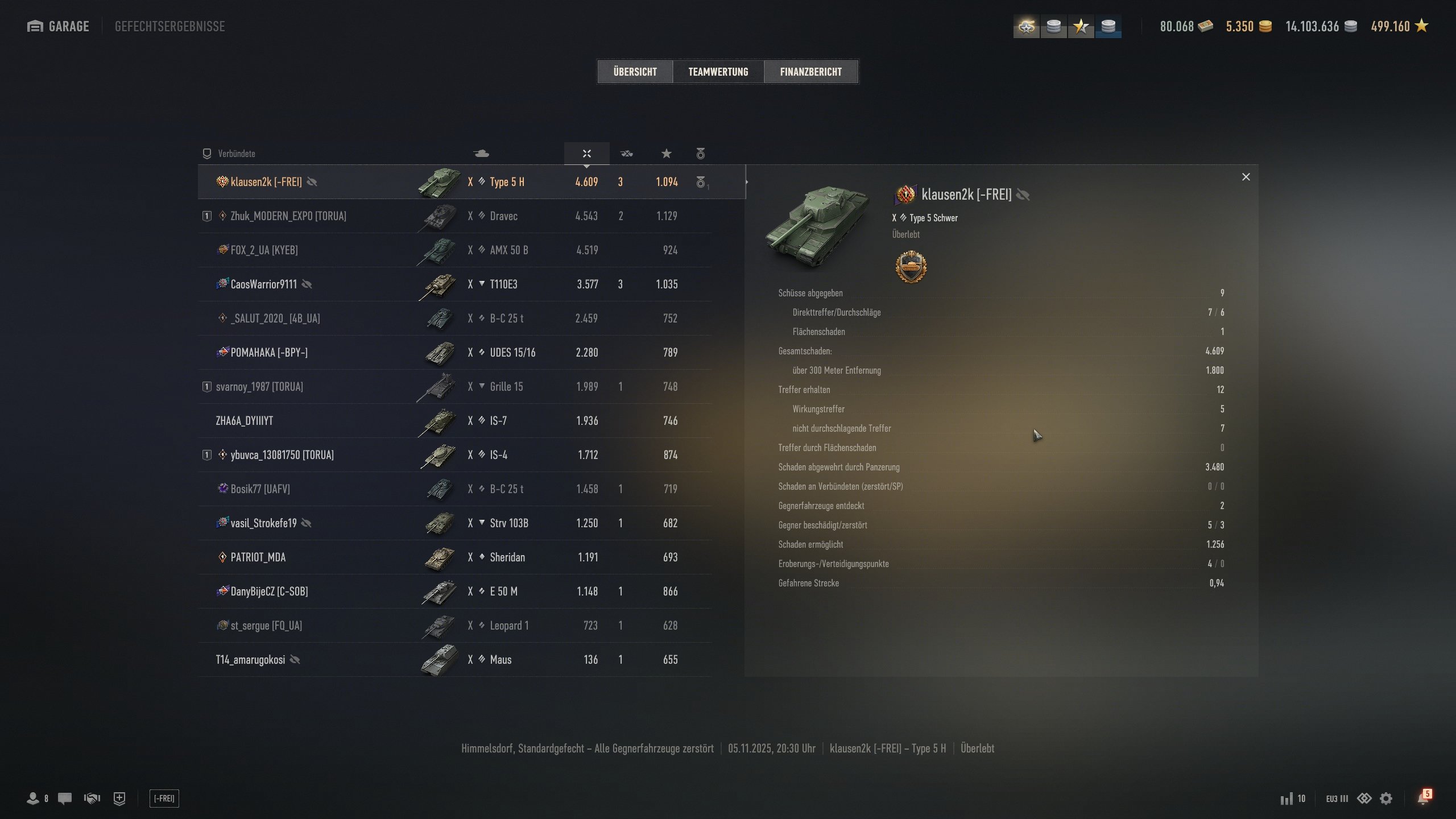This screenshot has width=1456, height=819.
Task: Open EU3 server selection indicator
Action: click(x=1337, y=799)
